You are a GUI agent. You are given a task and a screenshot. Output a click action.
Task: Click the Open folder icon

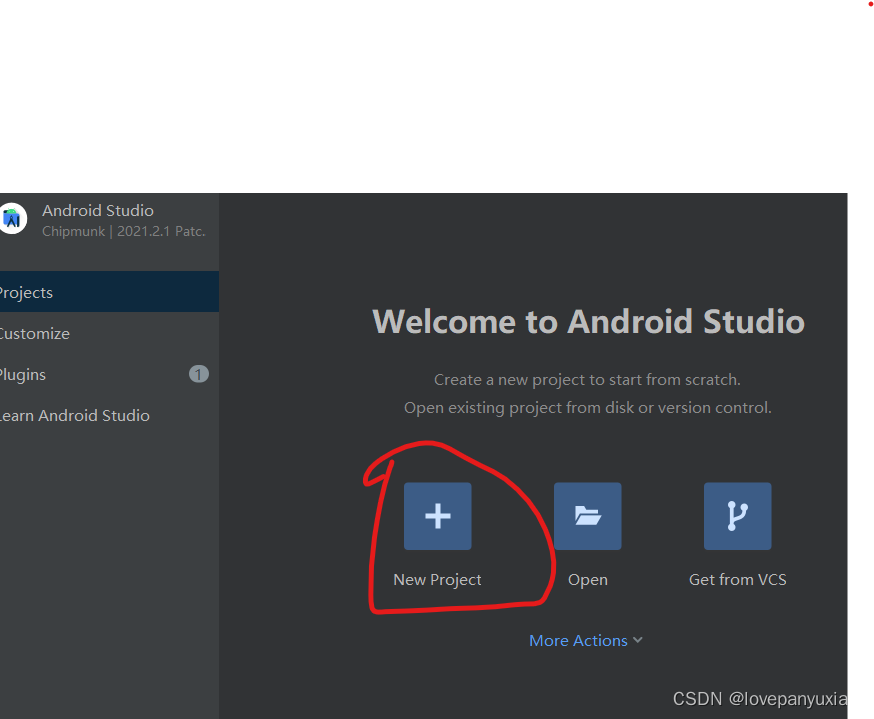coord(587,516)
